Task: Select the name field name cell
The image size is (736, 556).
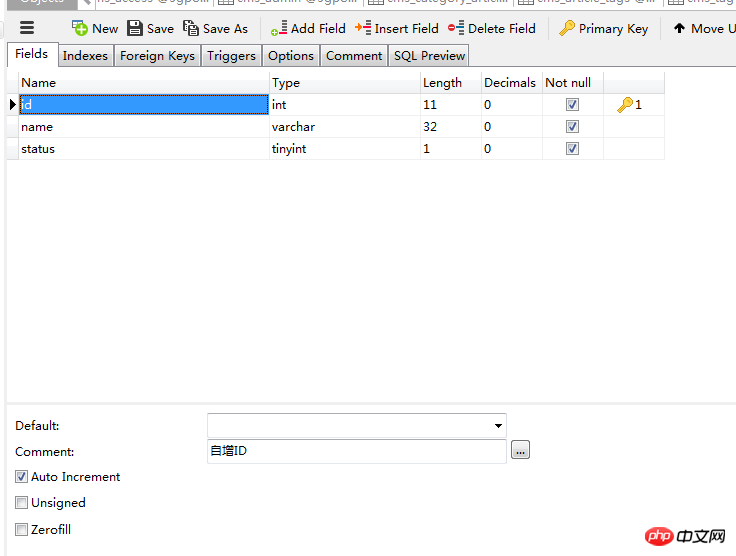Action: click(144, 126)
